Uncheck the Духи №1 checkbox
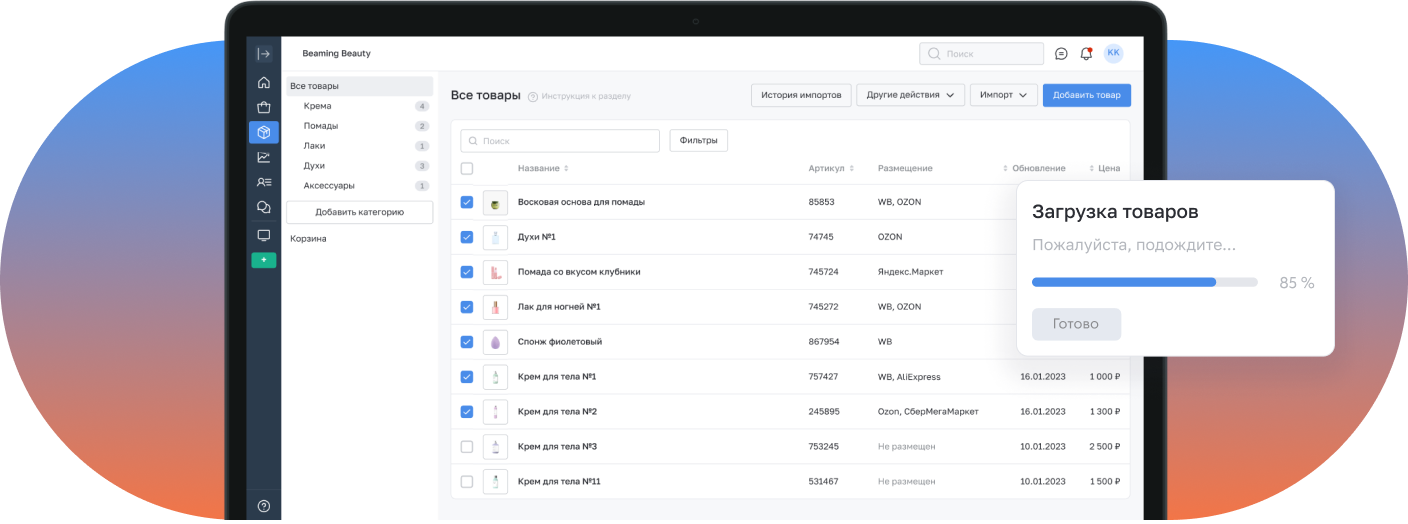Screen dimensions: 1408x524 pyautogui.click(x=467, y=237)
